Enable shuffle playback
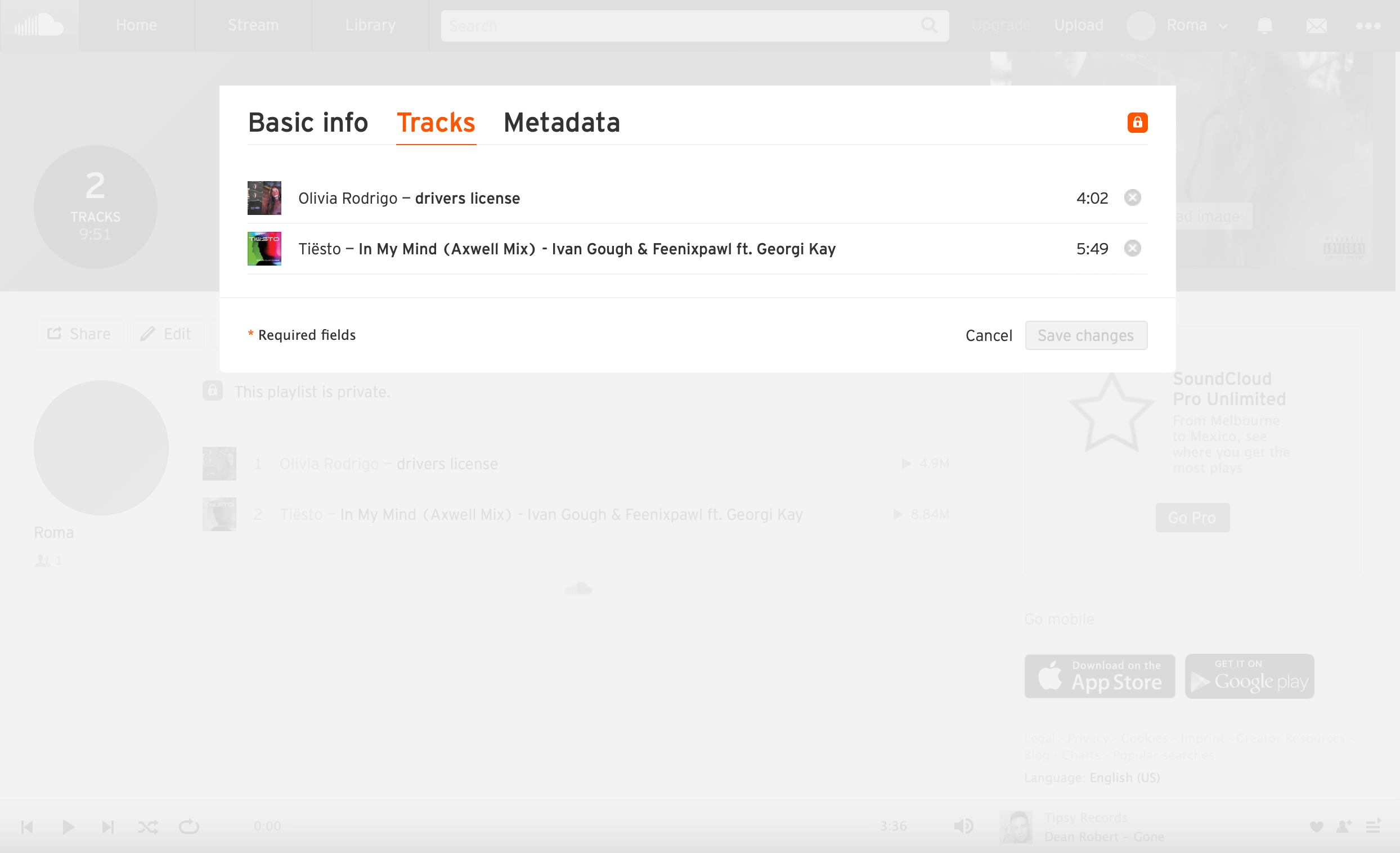Viewport: 1400px width, 853px height. [149, 827]
